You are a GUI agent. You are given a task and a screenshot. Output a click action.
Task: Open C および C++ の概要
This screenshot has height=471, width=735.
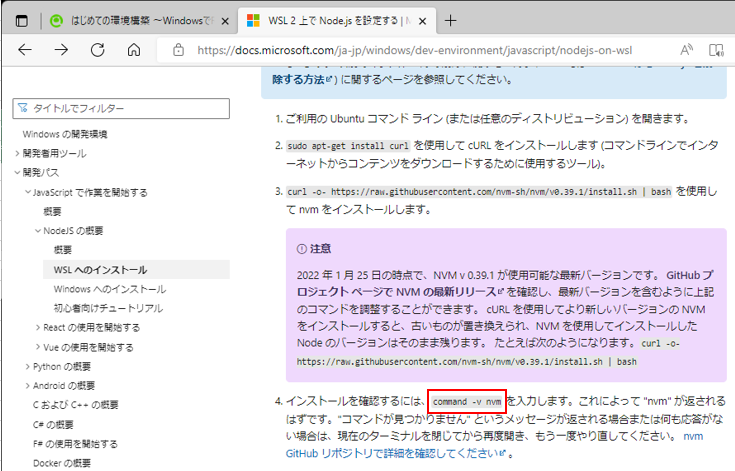tap(75, 404)
